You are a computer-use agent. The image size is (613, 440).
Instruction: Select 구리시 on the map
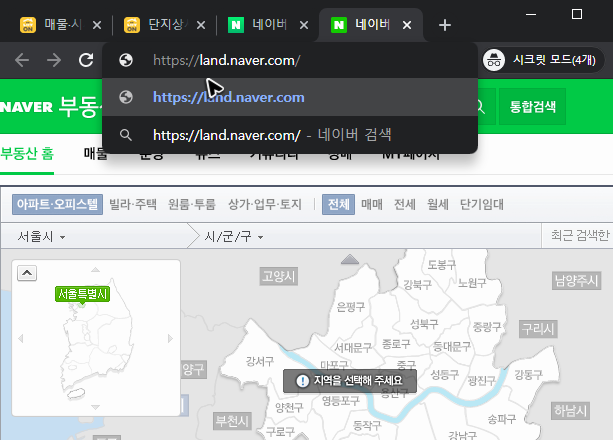[x=538, y=329]
